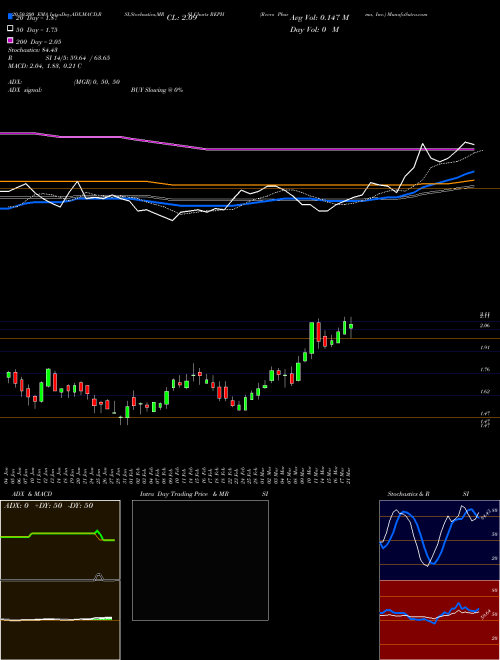The height and width of the screenshot is (660, 500).
Task: Click the 'Day Vol: 0 M' label
Action: 314,30
